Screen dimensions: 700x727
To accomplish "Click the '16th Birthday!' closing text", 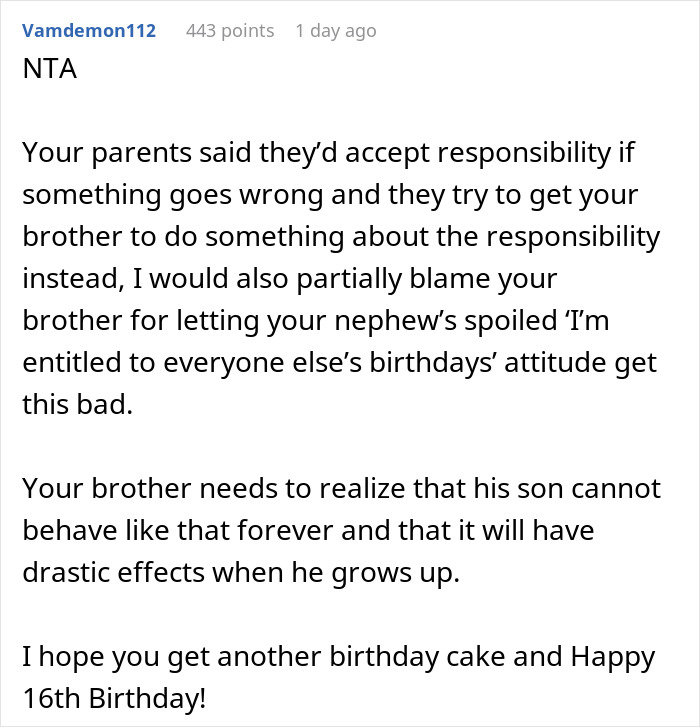I will point(114,699).
